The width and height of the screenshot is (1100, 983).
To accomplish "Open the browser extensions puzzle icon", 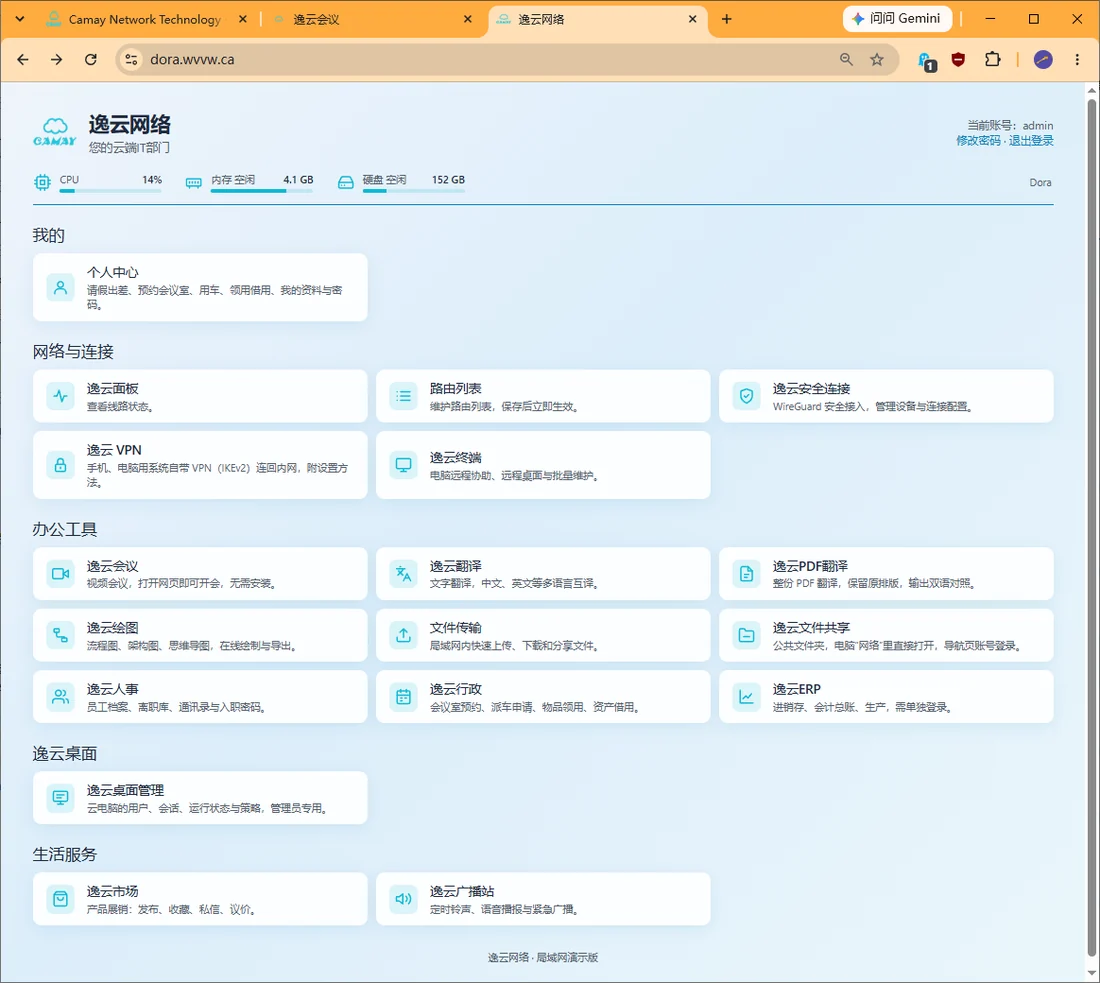I will click(x=993, y=60).
